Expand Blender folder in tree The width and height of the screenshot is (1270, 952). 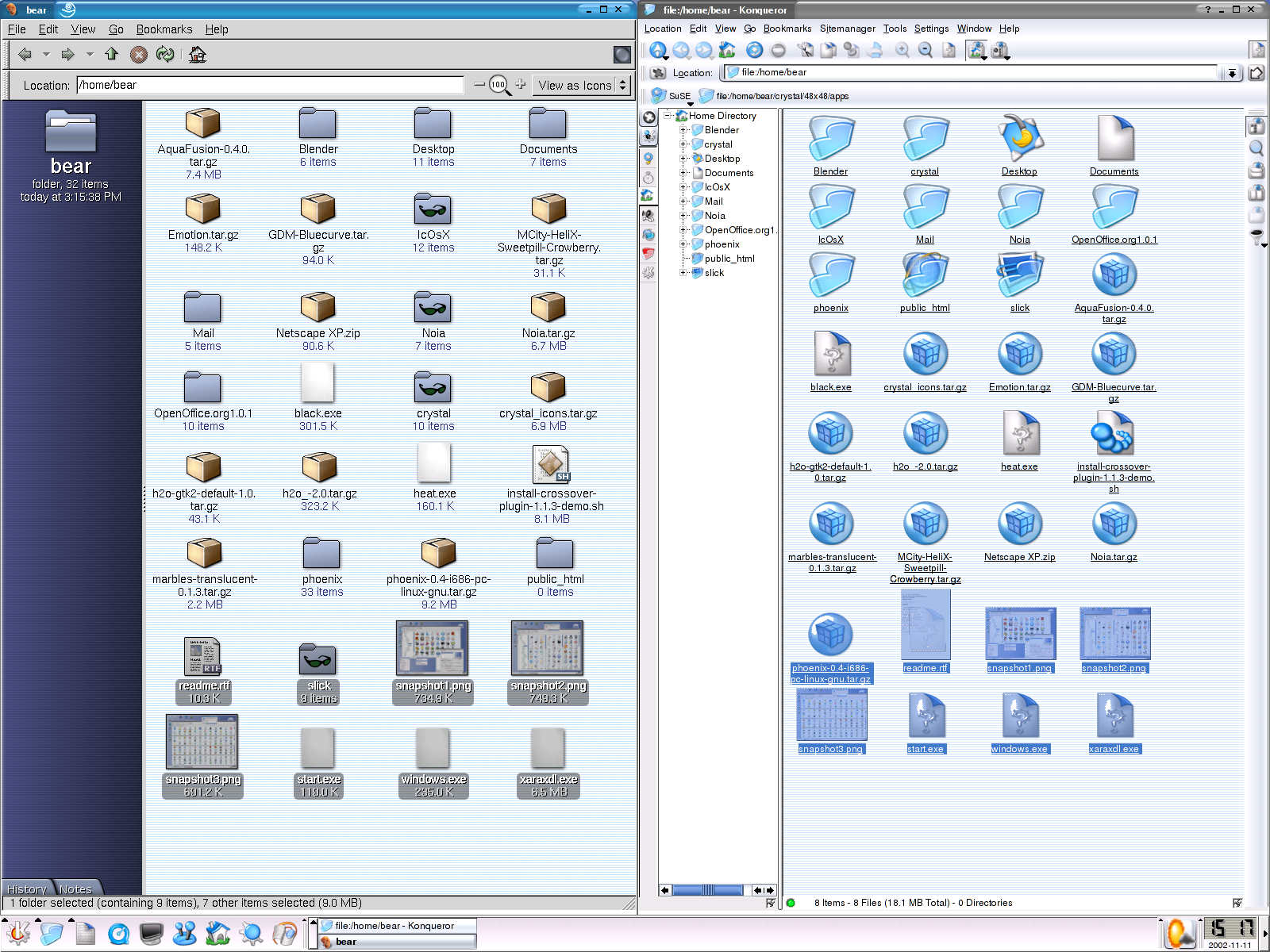683,130
